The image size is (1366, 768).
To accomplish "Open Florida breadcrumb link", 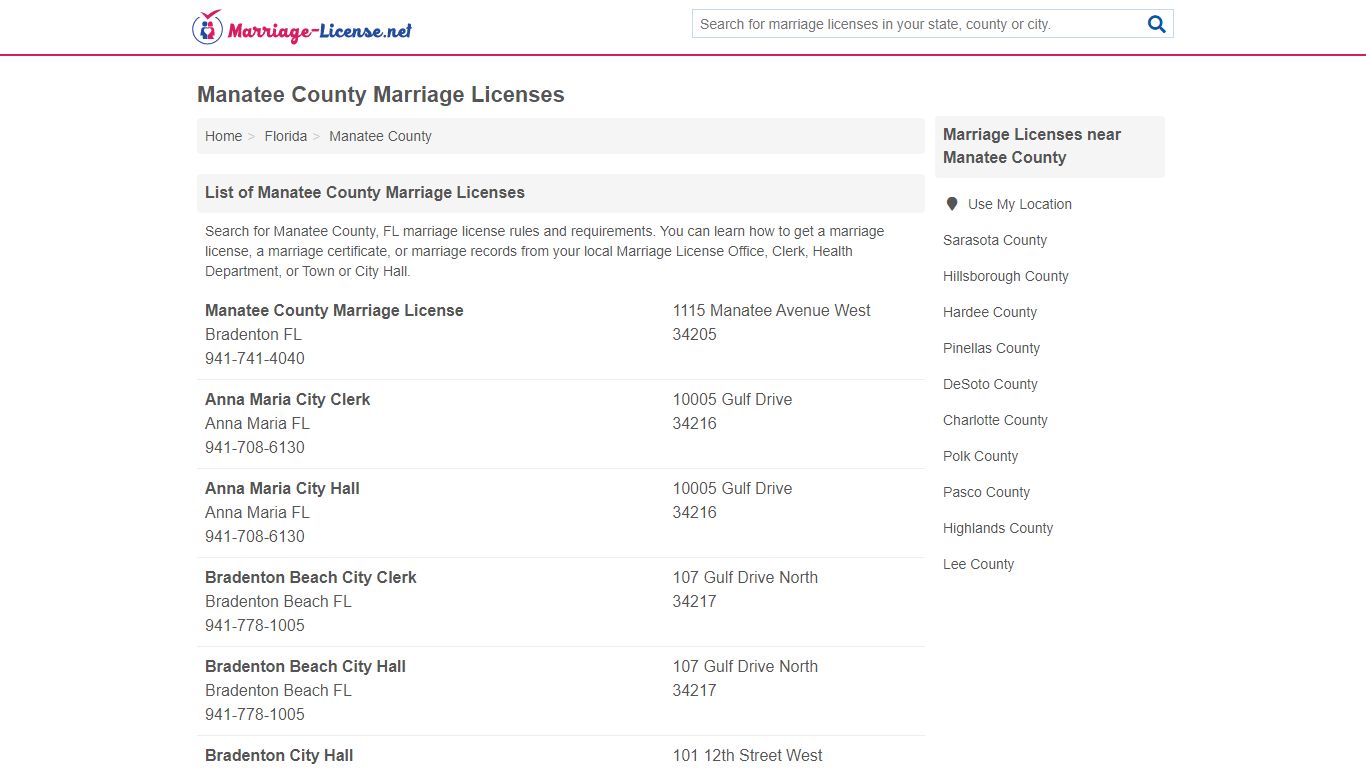I will coord(286,136).
